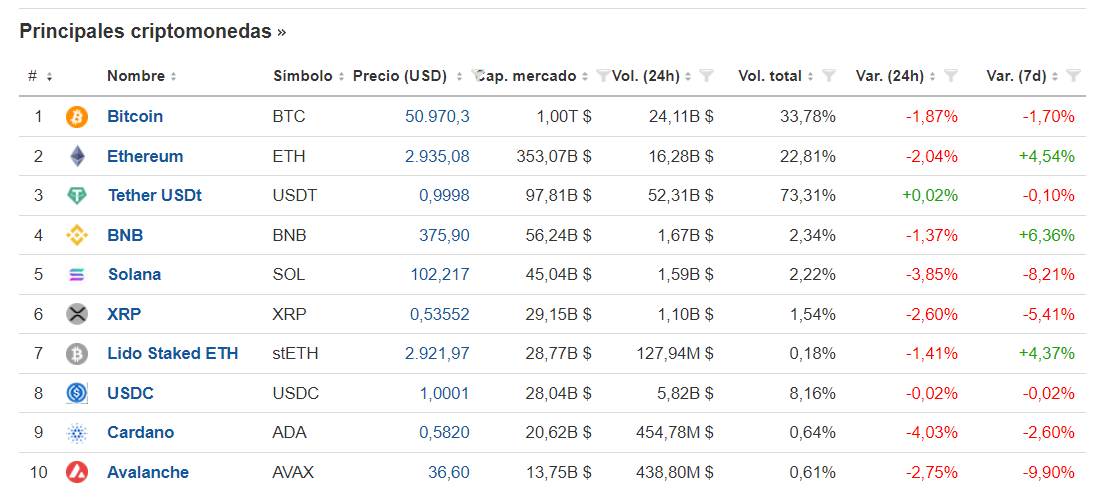Open filter funnel for Precio (USD) column
1106x502 pixels.
point(478,75)
